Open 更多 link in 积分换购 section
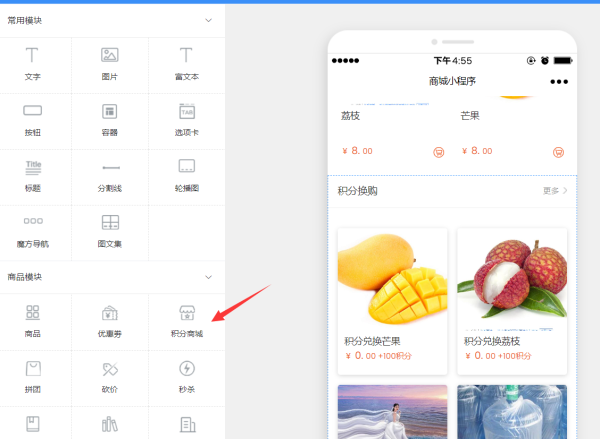The height and width of the screenshot is (439, 600). click(x=555, y=191)
